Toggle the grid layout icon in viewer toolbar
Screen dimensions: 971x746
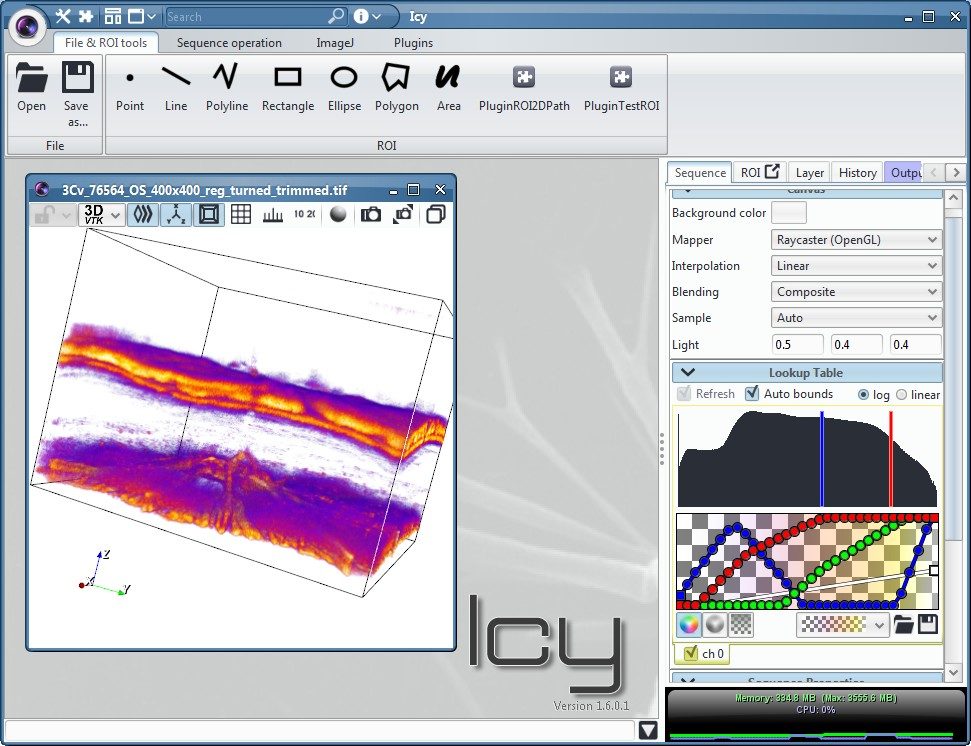(x=241, y=214)
